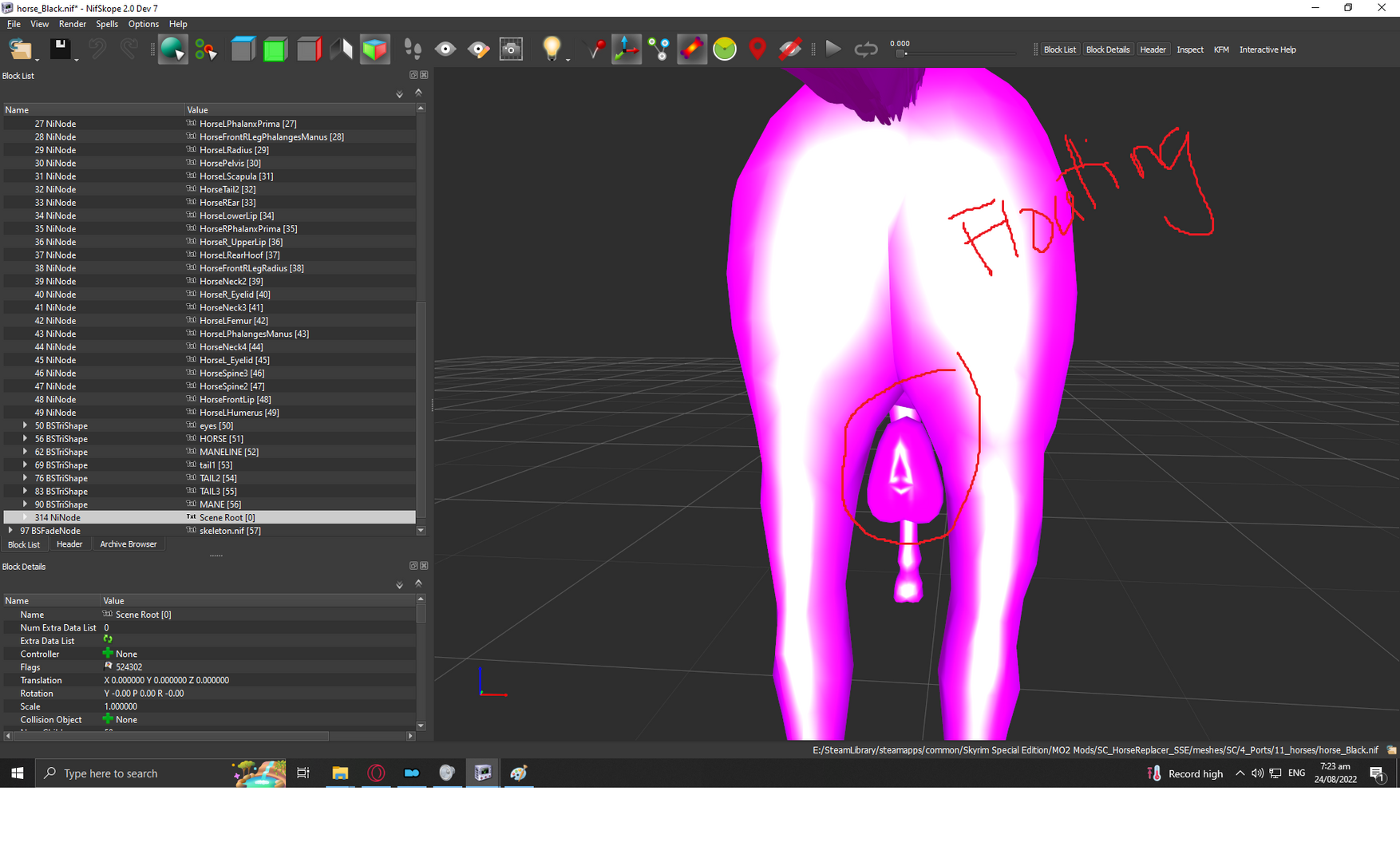Toggle Show Axes icon

point(627,49)
